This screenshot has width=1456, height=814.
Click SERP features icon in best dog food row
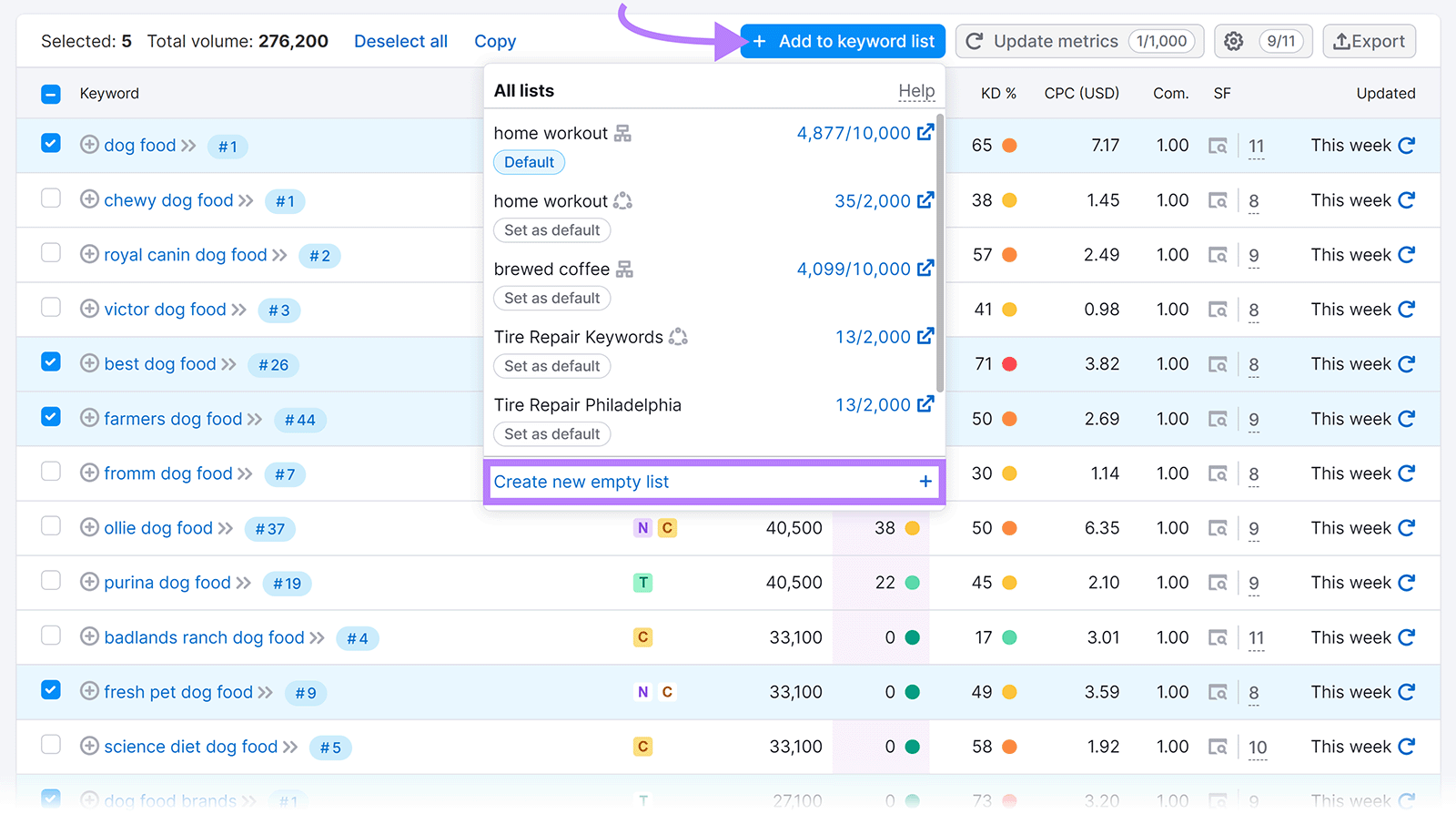pos(1218,364)
